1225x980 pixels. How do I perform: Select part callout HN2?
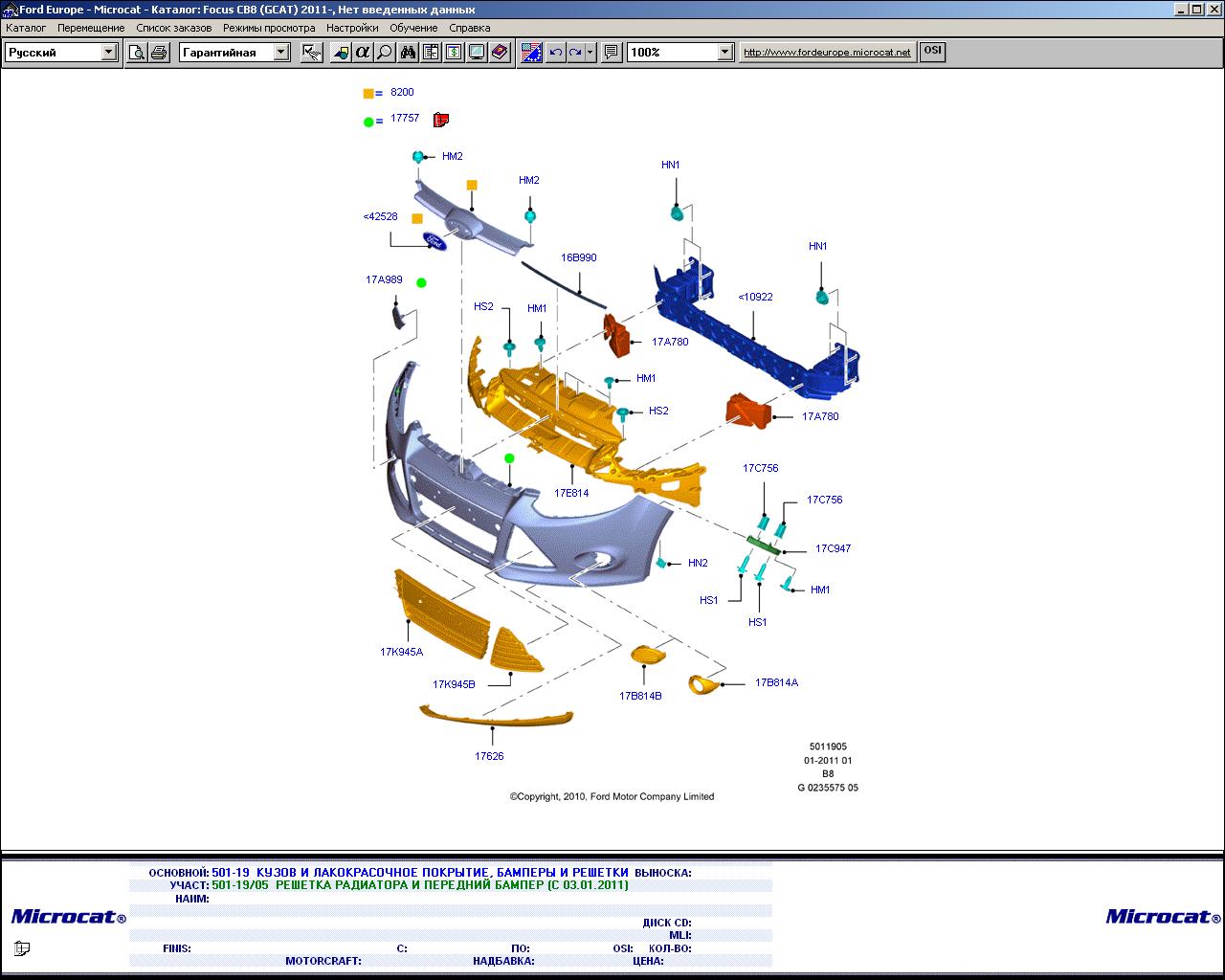pos(698,563)
